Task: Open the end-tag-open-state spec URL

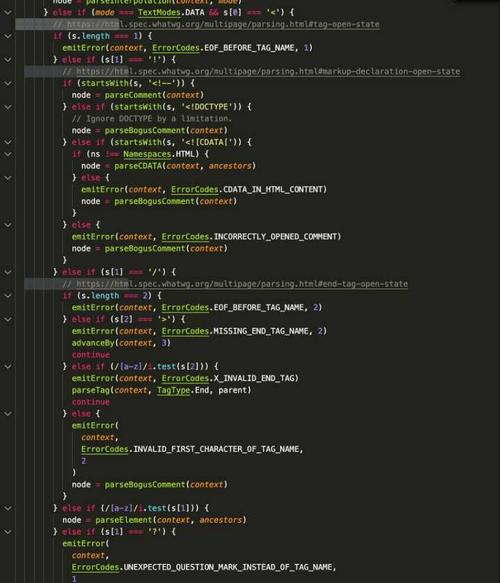Action: click(242, 284)
